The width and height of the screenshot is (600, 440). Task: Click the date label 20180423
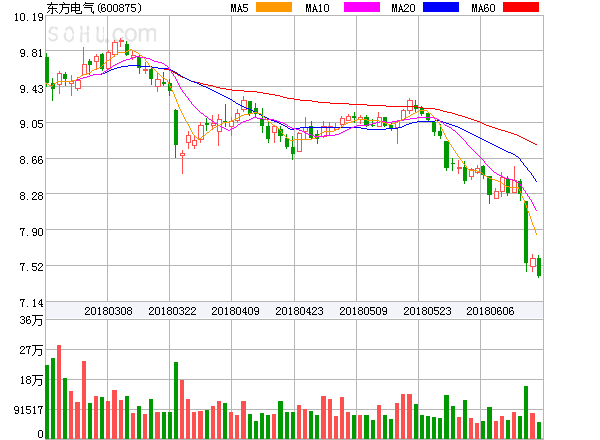(299, 311)
